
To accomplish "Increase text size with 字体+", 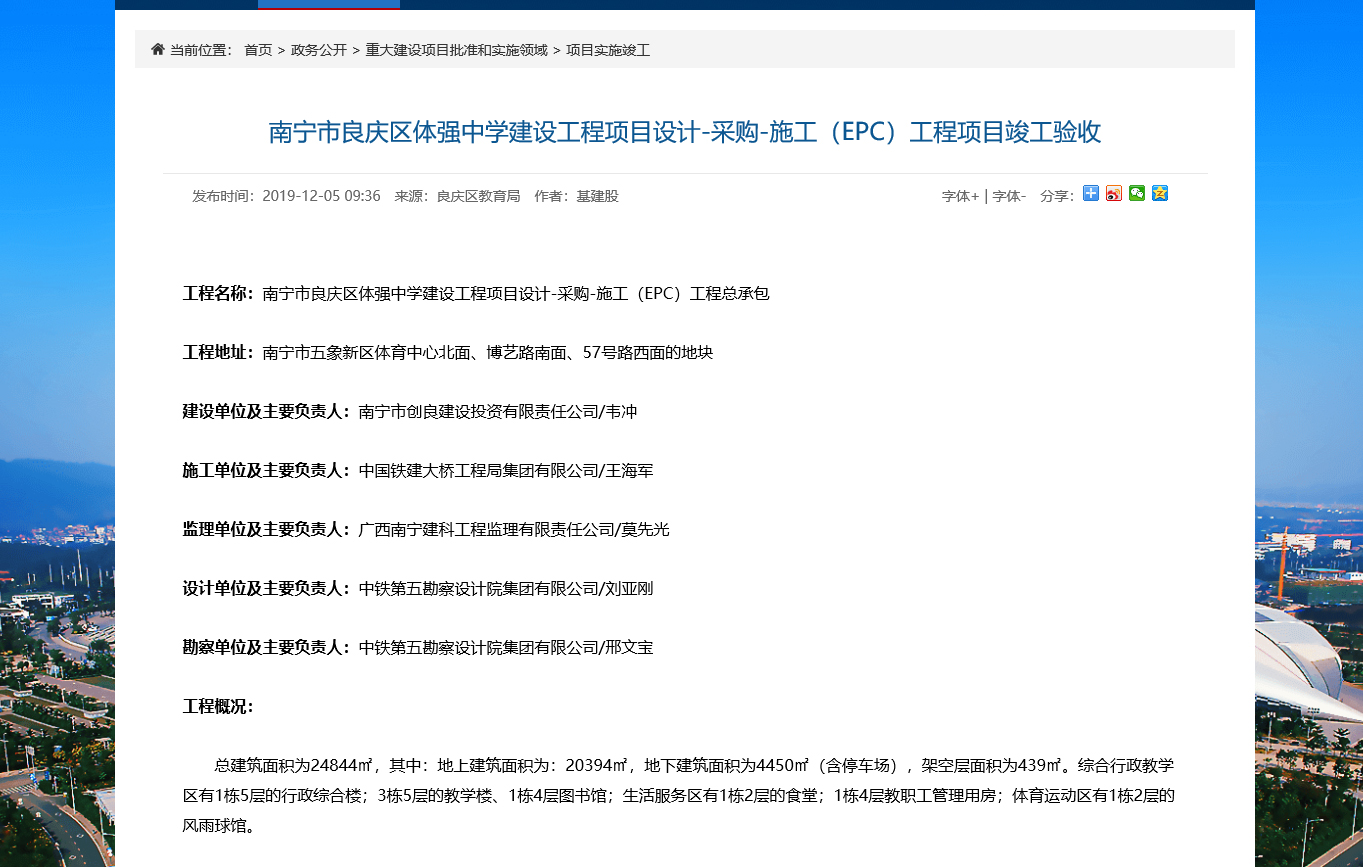I will (x=960, y=196).
